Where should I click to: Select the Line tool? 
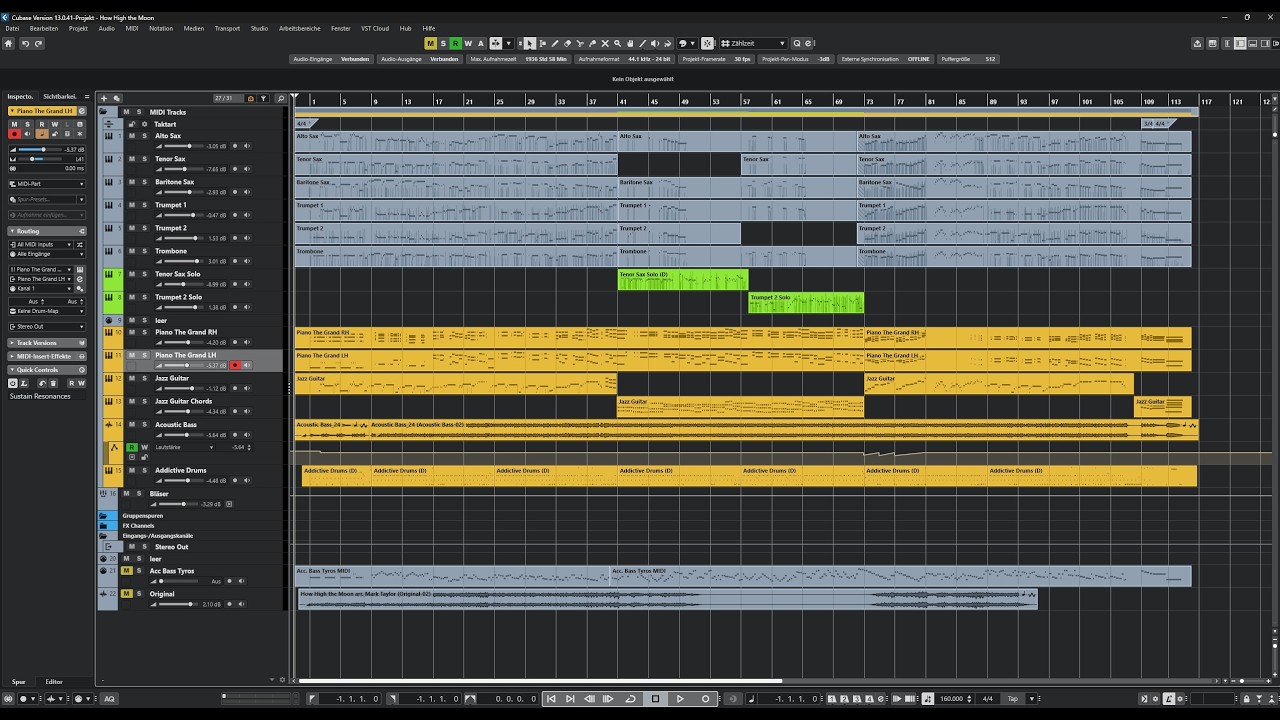(x=642, y=43)
